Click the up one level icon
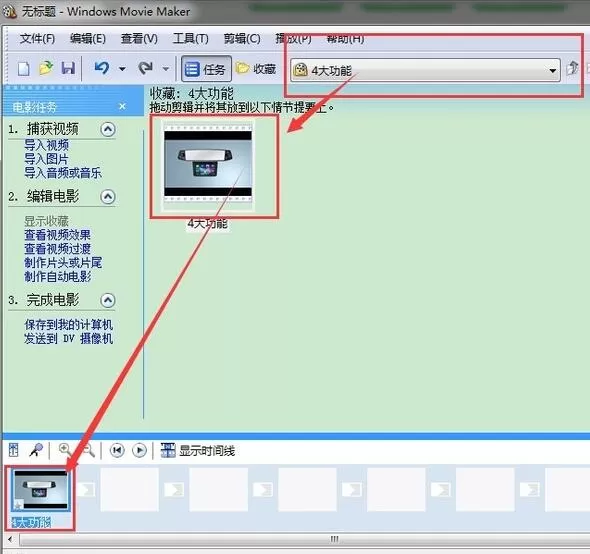This screenshot has height=554, width=590. pos(572,68)
